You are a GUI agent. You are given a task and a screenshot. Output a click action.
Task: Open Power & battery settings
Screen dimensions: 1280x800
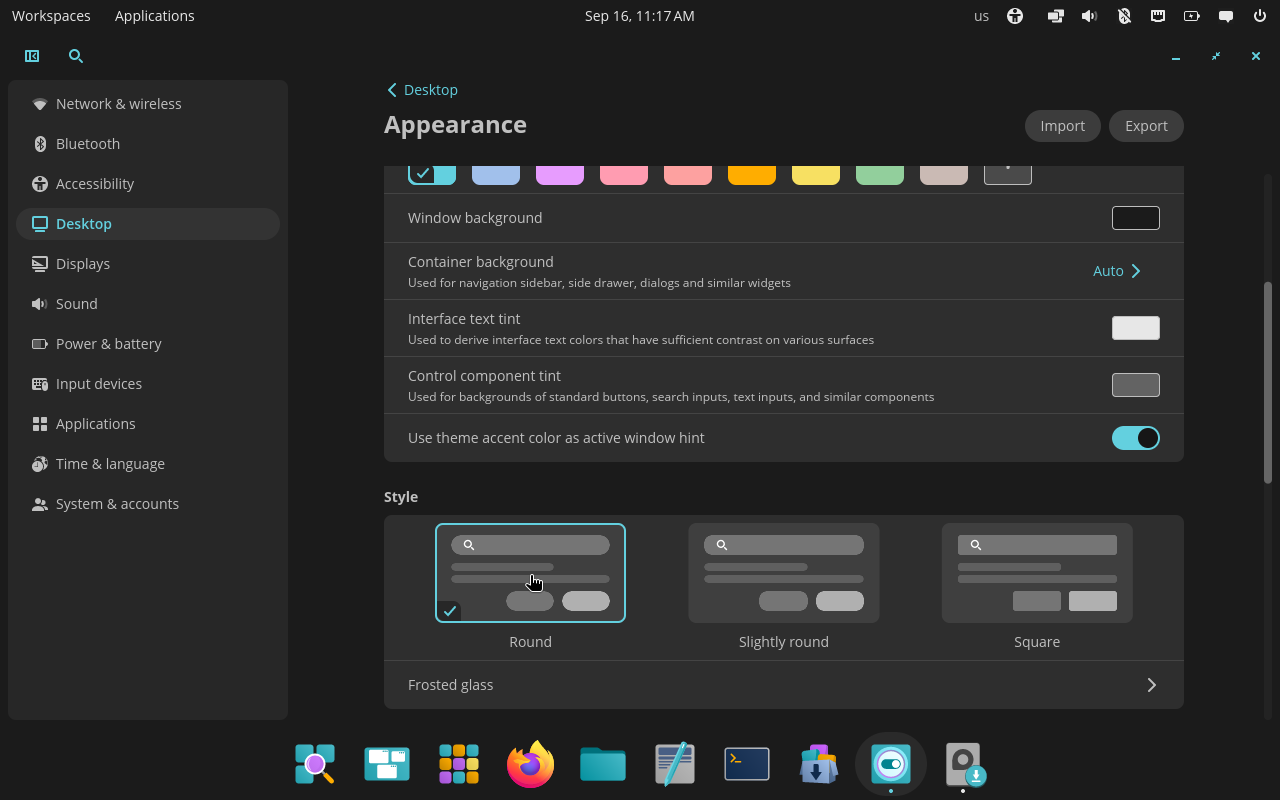point(148,344)
